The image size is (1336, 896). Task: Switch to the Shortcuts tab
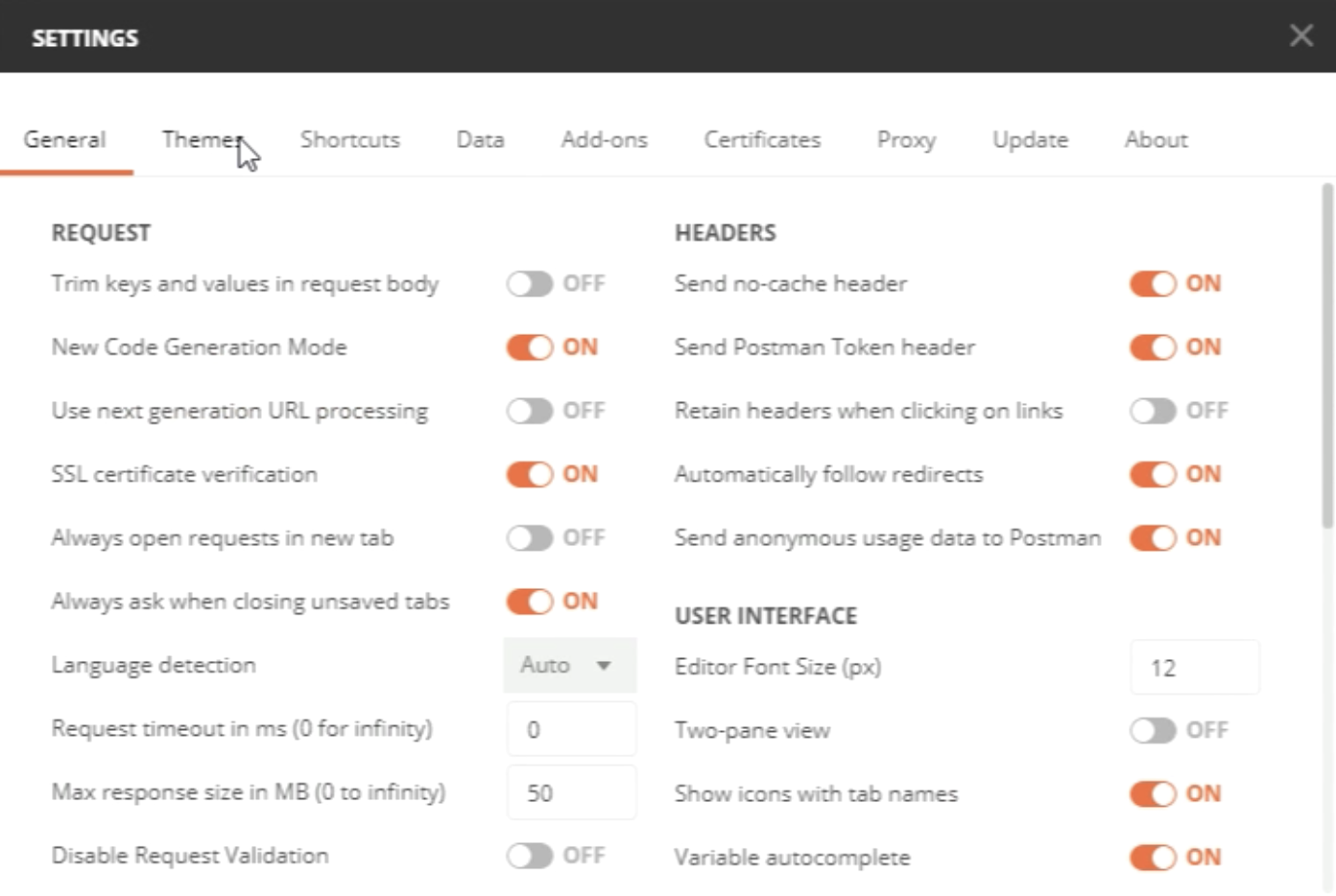click(x=349, y=140)
